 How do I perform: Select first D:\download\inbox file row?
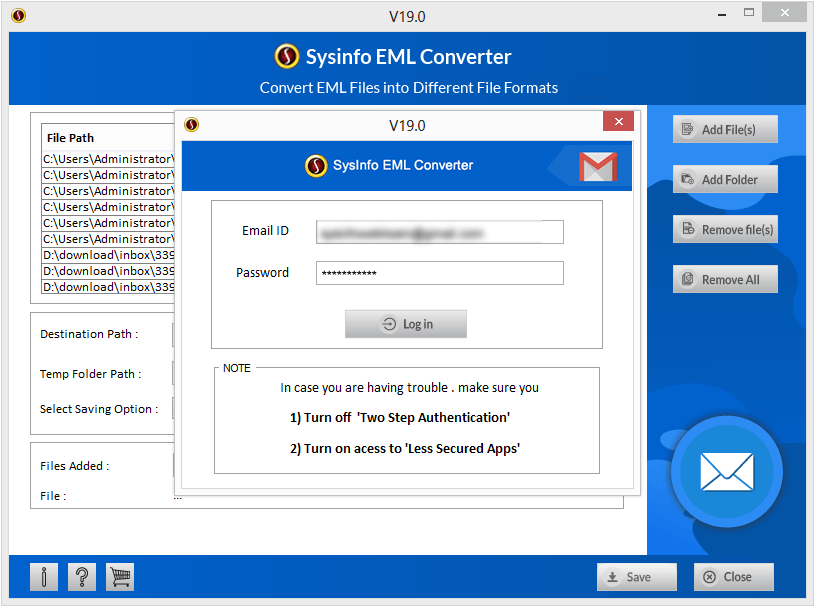pyautogui.click(x=108, y=255)
